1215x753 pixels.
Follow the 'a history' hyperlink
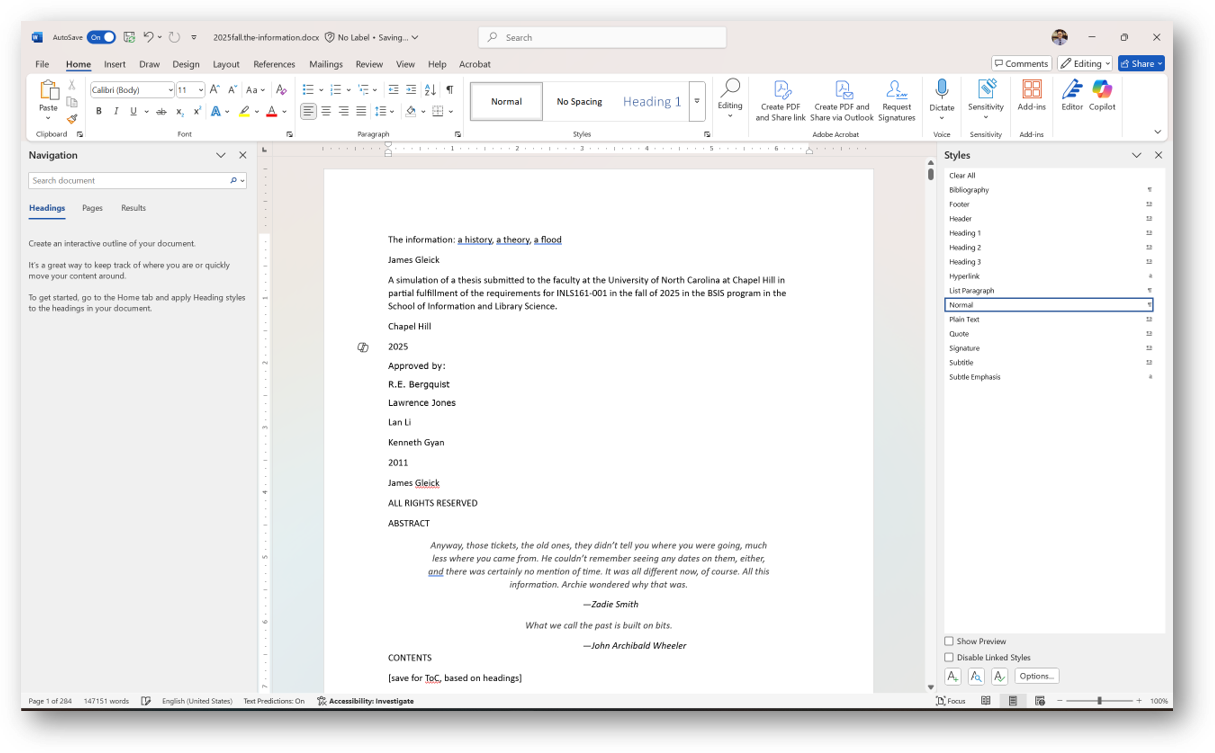coord(474,239)
